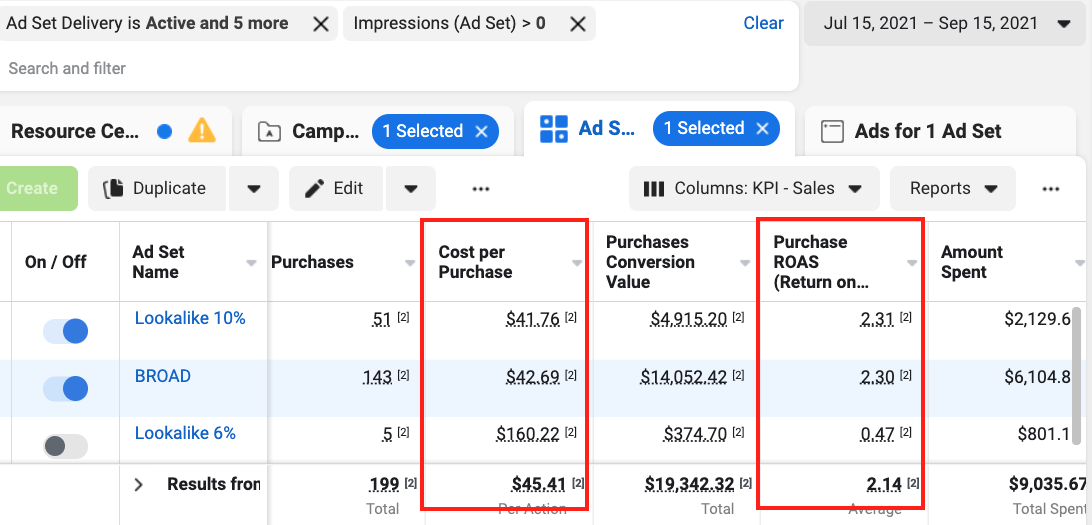Switch to the Ads for 1 Ad Set tab

926,131
